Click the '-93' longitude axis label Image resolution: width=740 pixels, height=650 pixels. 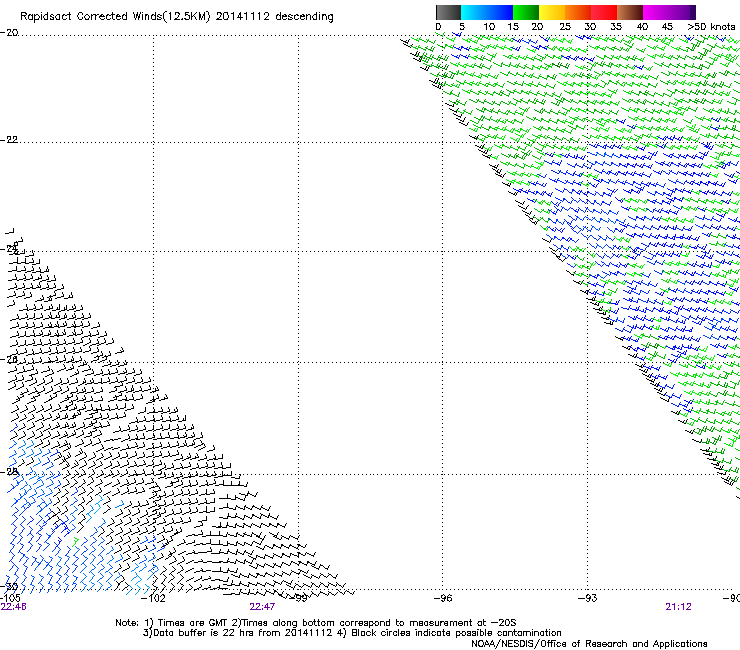click(x=588, y=599)
